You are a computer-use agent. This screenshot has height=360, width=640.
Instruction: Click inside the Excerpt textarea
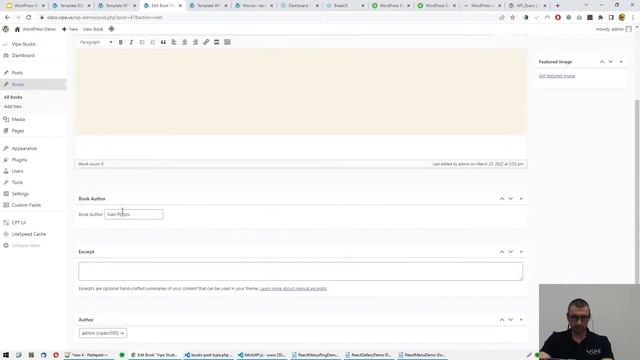pos(300,271)
